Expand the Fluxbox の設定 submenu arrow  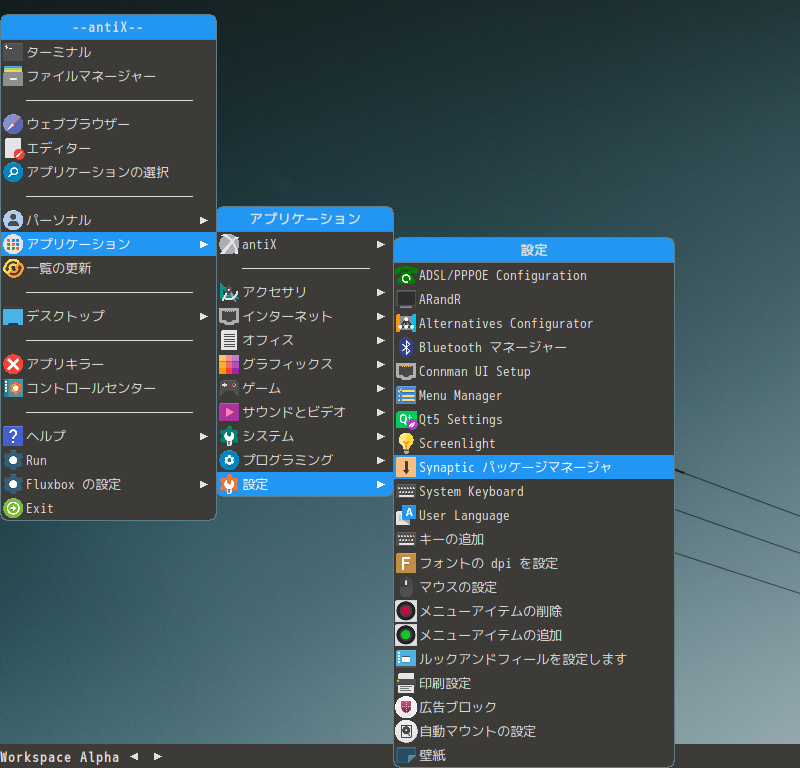(204, 484)
